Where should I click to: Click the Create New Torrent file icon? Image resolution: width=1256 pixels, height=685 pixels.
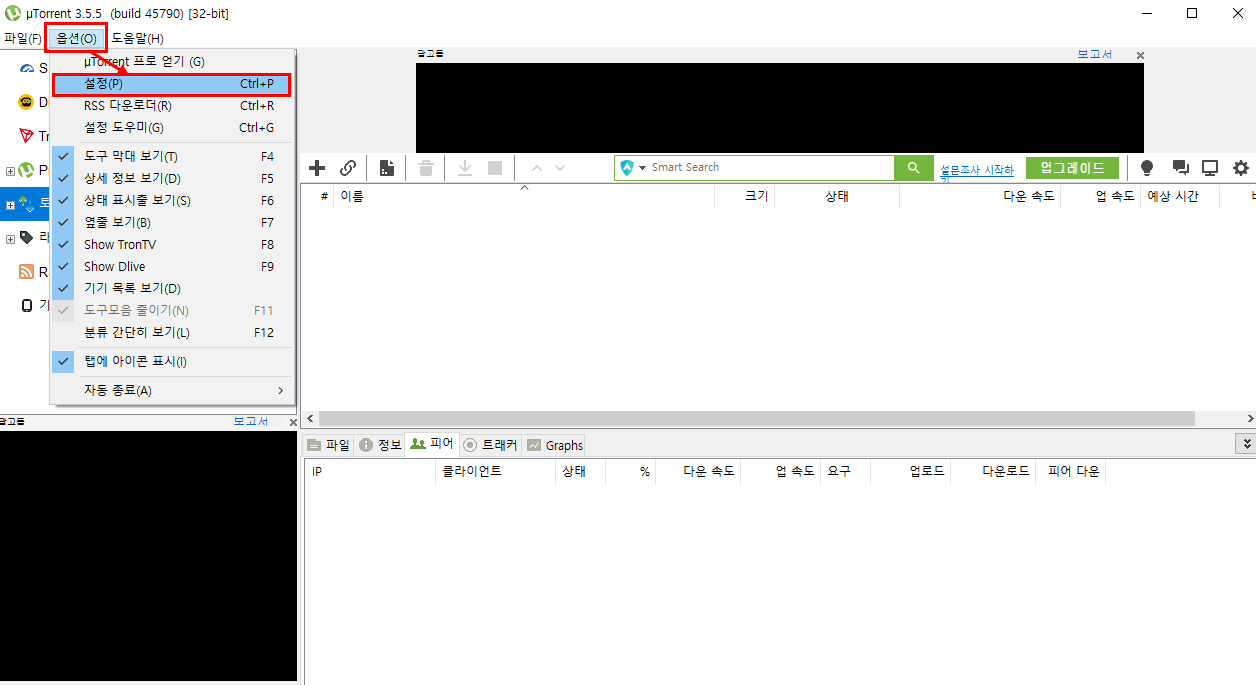(x=386, y=168)
